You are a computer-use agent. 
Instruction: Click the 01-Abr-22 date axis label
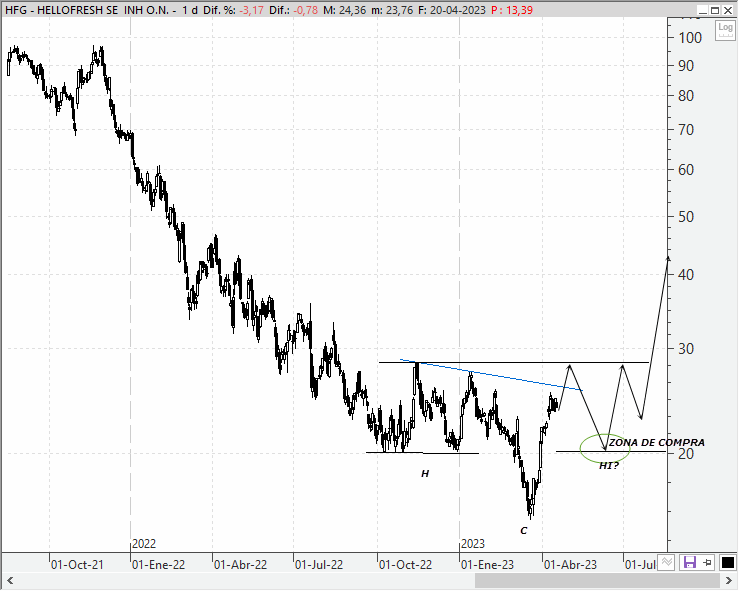(240, 564)
